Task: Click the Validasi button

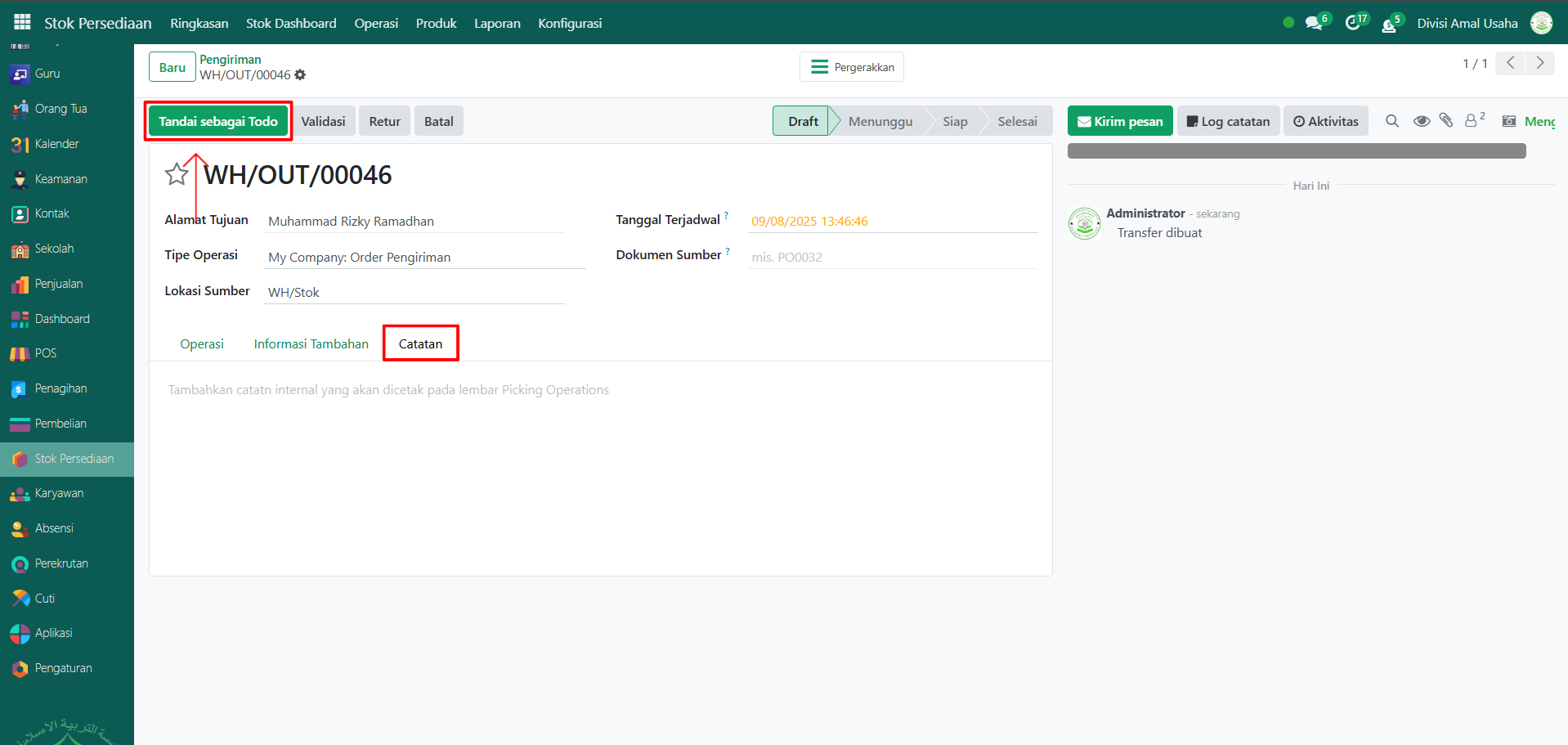Action: [x=323, y=121]
